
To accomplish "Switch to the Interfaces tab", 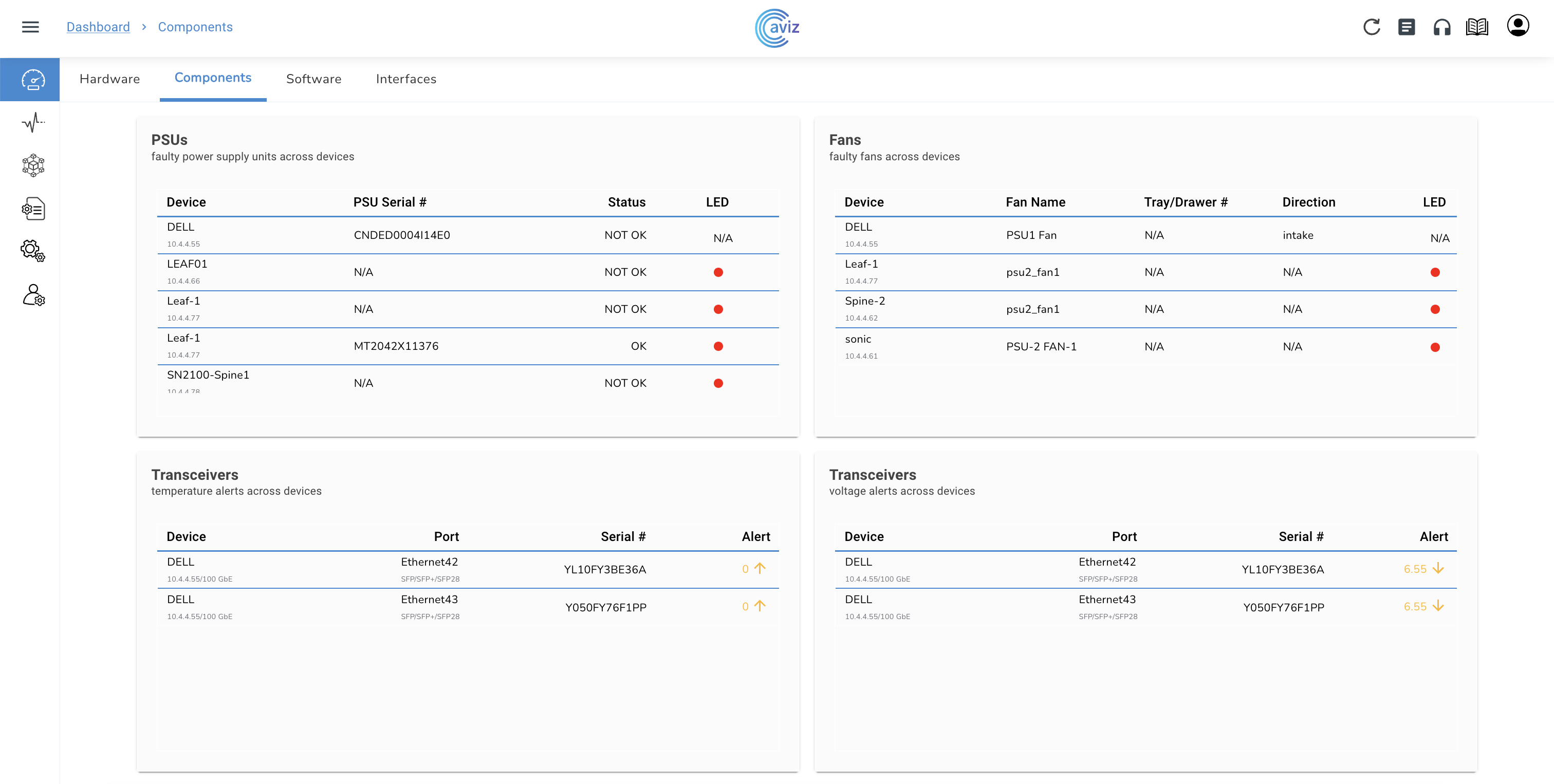I will coord(406,79).
